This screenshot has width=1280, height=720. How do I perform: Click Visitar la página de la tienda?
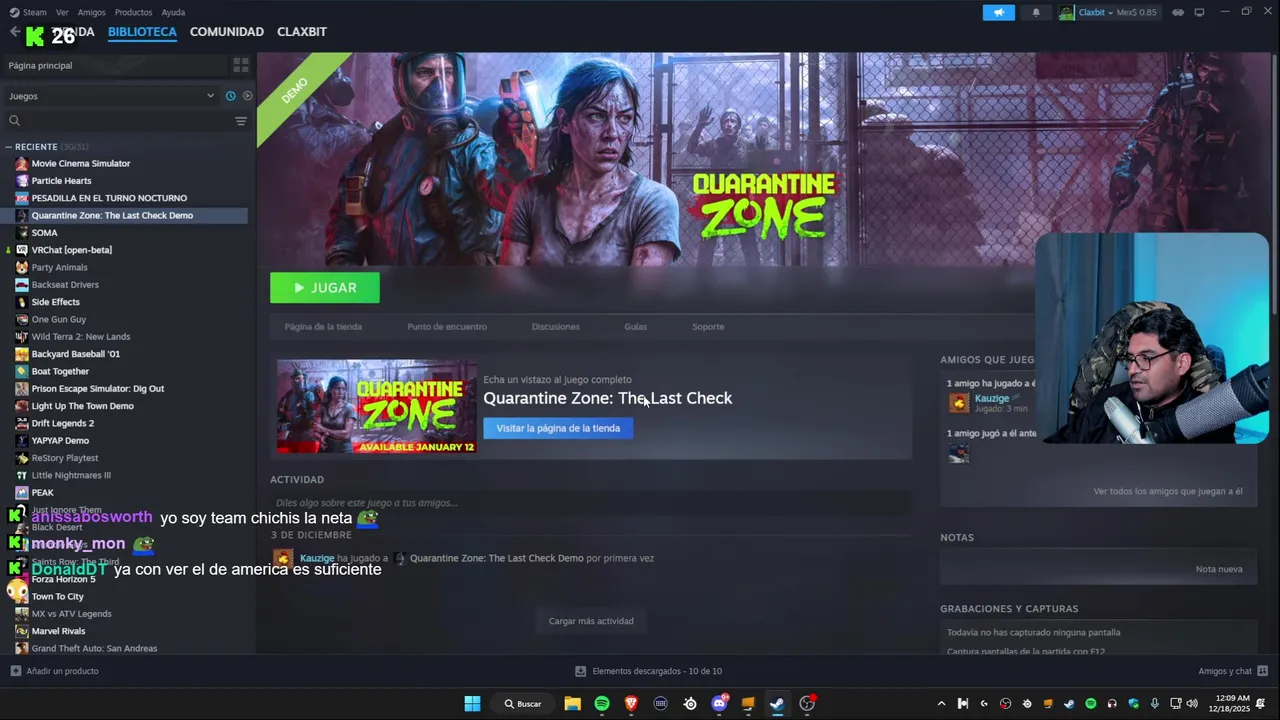(558, 428)
